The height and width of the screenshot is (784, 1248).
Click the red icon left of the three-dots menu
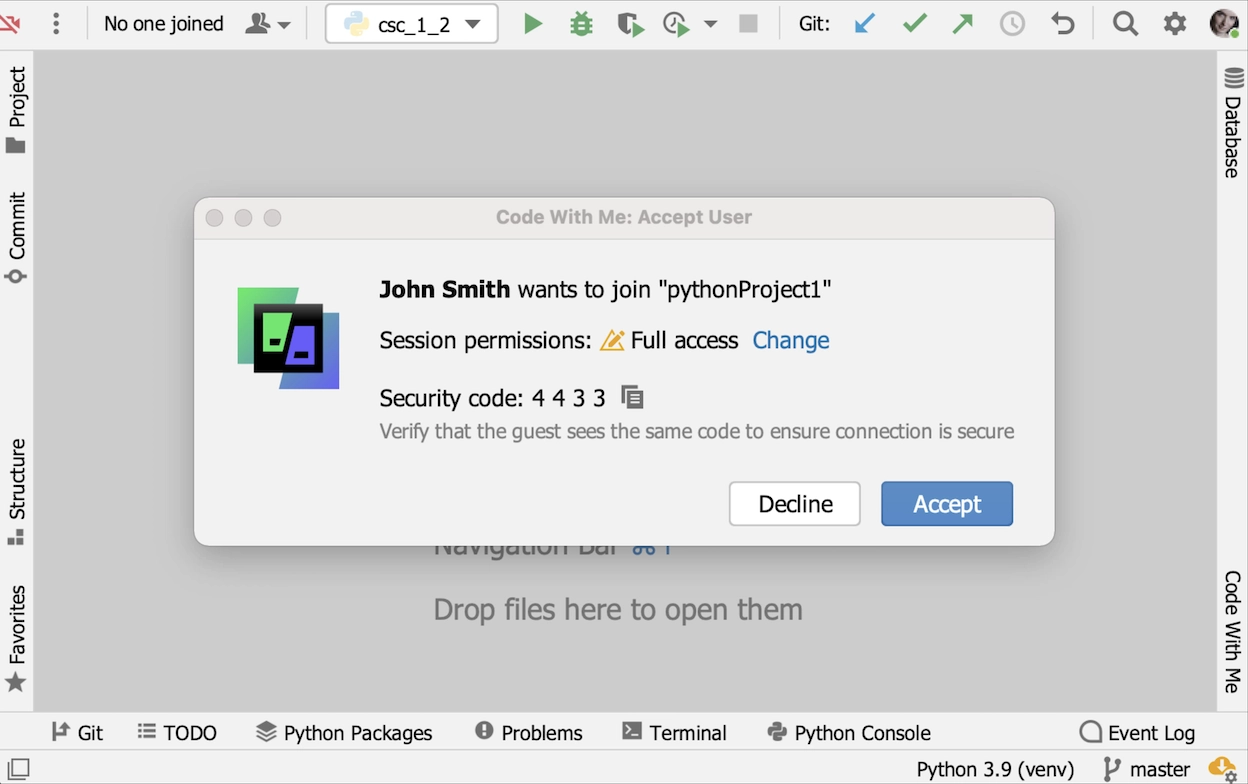tap(10, 24)
